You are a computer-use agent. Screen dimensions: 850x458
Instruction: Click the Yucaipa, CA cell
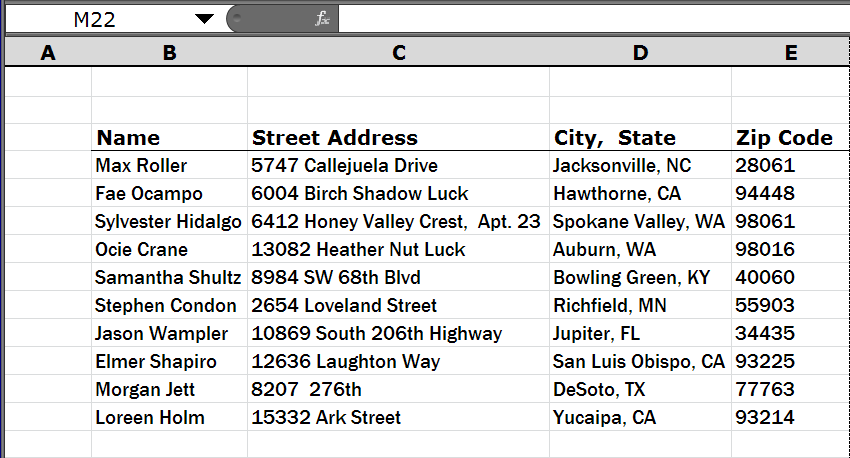tap(640, 417)
